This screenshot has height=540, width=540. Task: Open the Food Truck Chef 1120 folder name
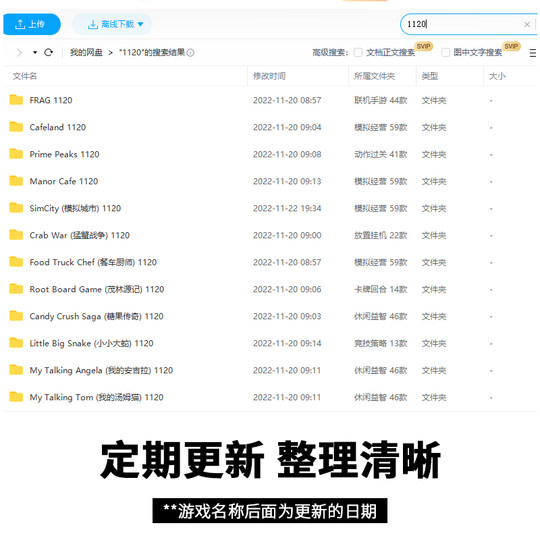click(x=93, y=262)
